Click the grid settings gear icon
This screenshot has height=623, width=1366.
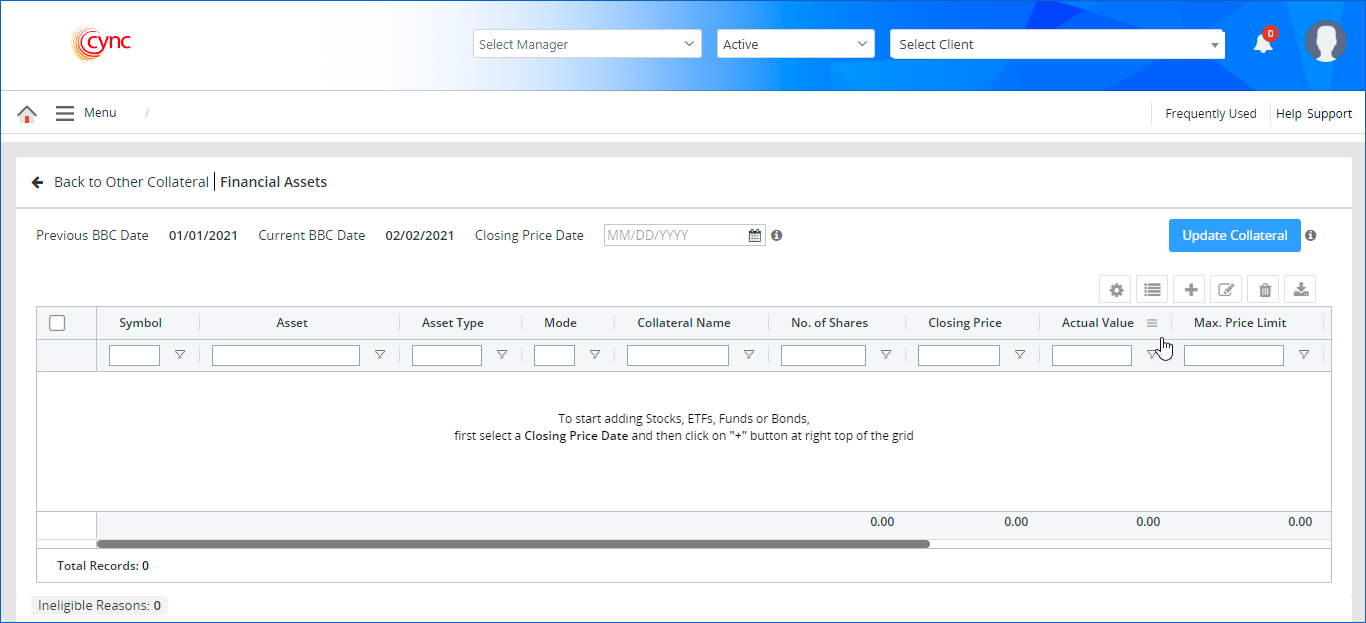[1116, 290]
